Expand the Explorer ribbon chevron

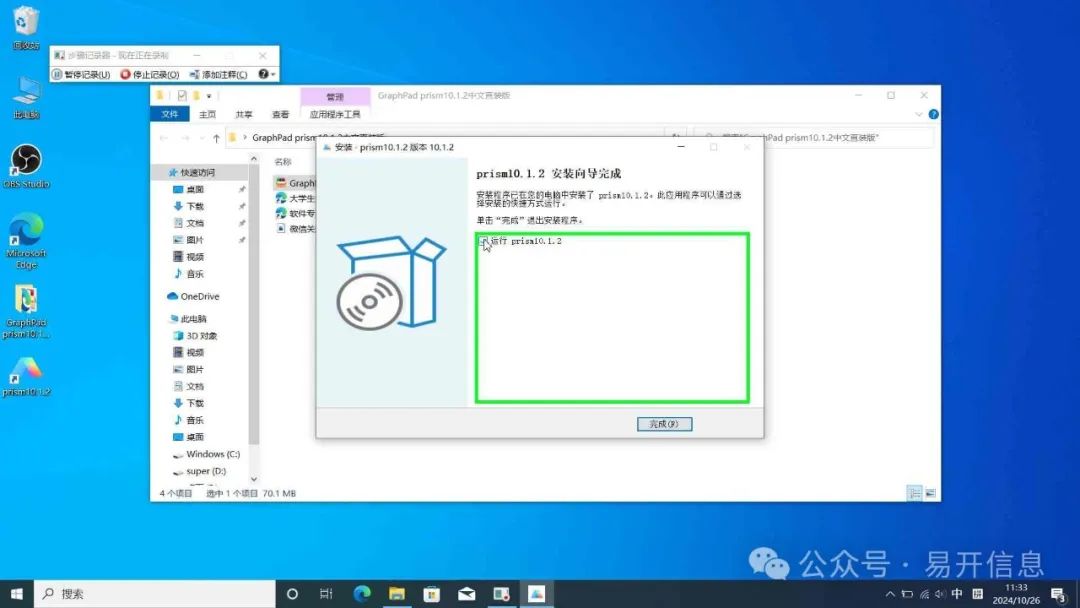[919, 114]
